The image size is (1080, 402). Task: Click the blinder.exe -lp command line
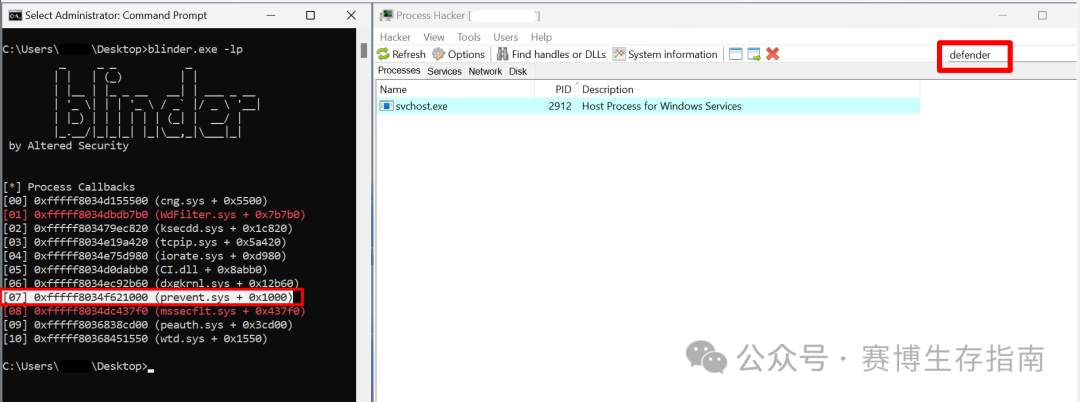click(x=194, y=49)
